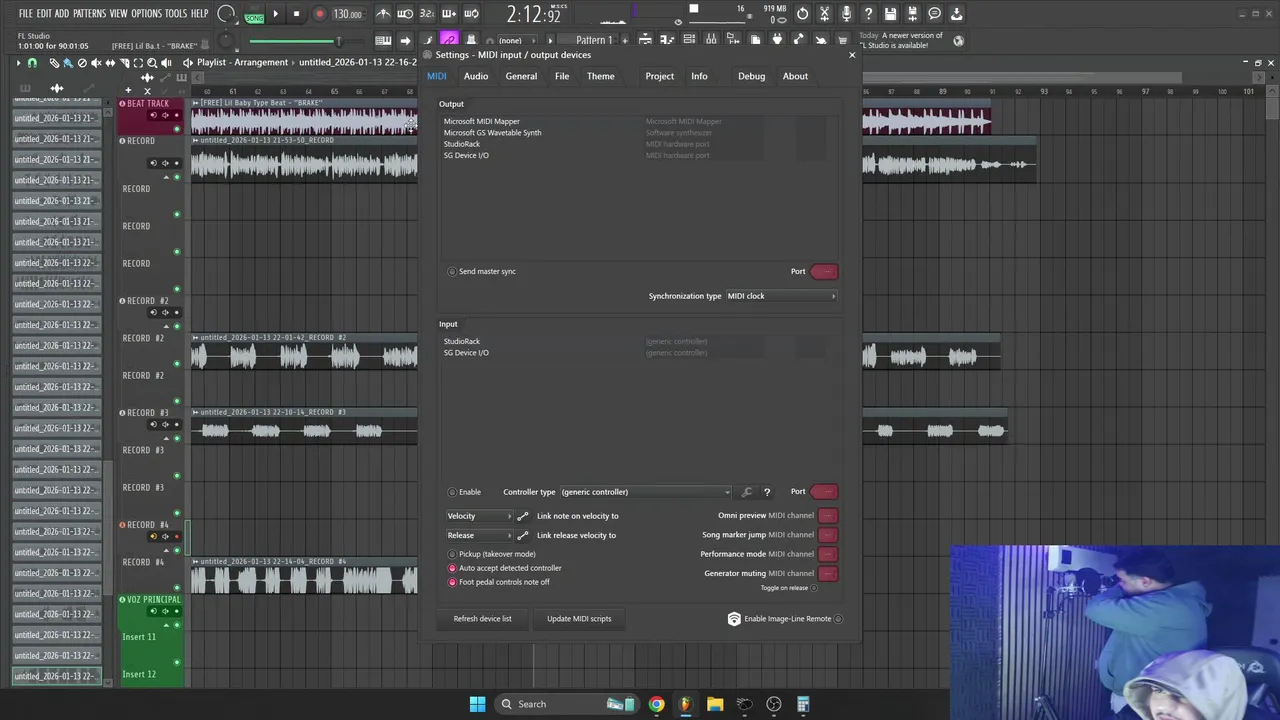Click the microphone one-click recording icon
The image size is (1280, 720).
(x=846, y=14)
